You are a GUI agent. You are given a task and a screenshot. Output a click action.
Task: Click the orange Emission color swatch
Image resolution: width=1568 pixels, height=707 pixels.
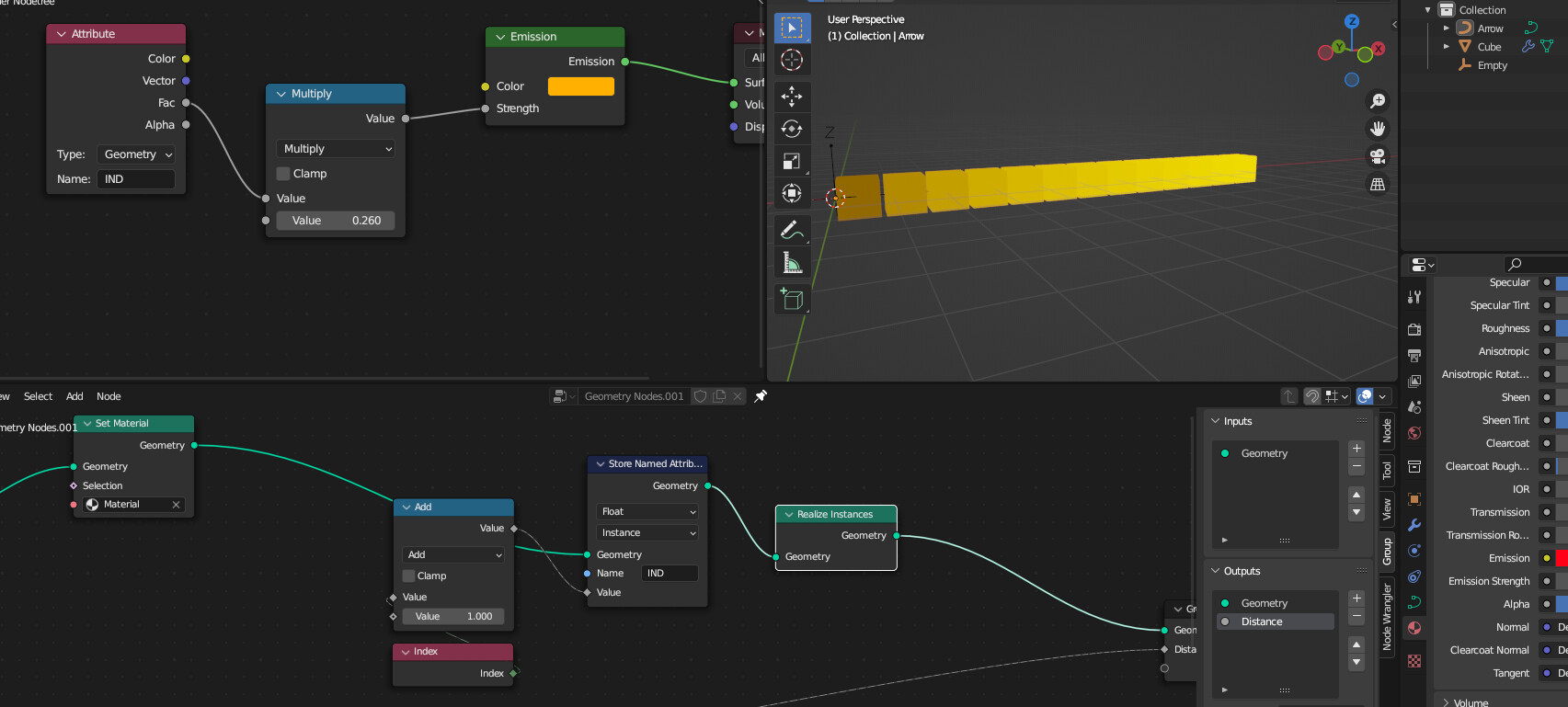click(x=581, y=86)
